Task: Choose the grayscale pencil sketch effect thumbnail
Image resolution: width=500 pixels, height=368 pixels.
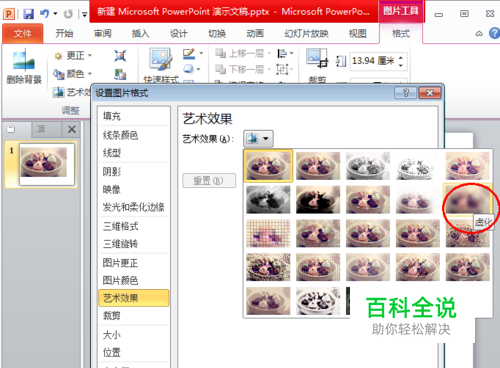Action: 368,166
